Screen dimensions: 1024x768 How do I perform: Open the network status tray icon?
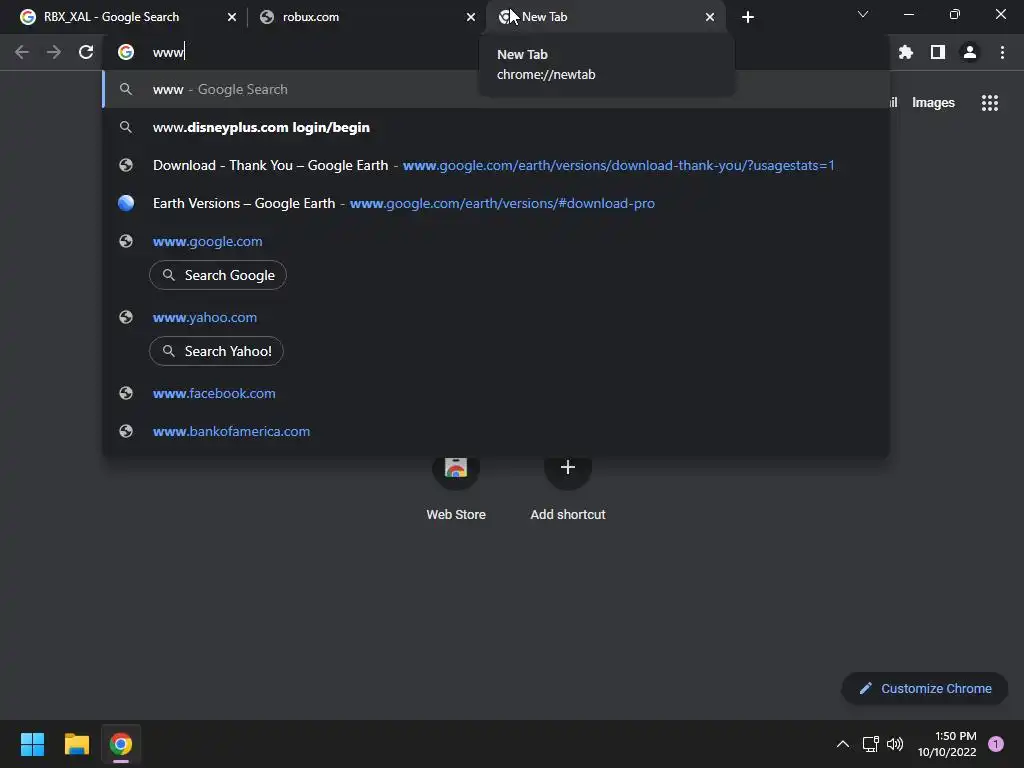click(871, 744)
